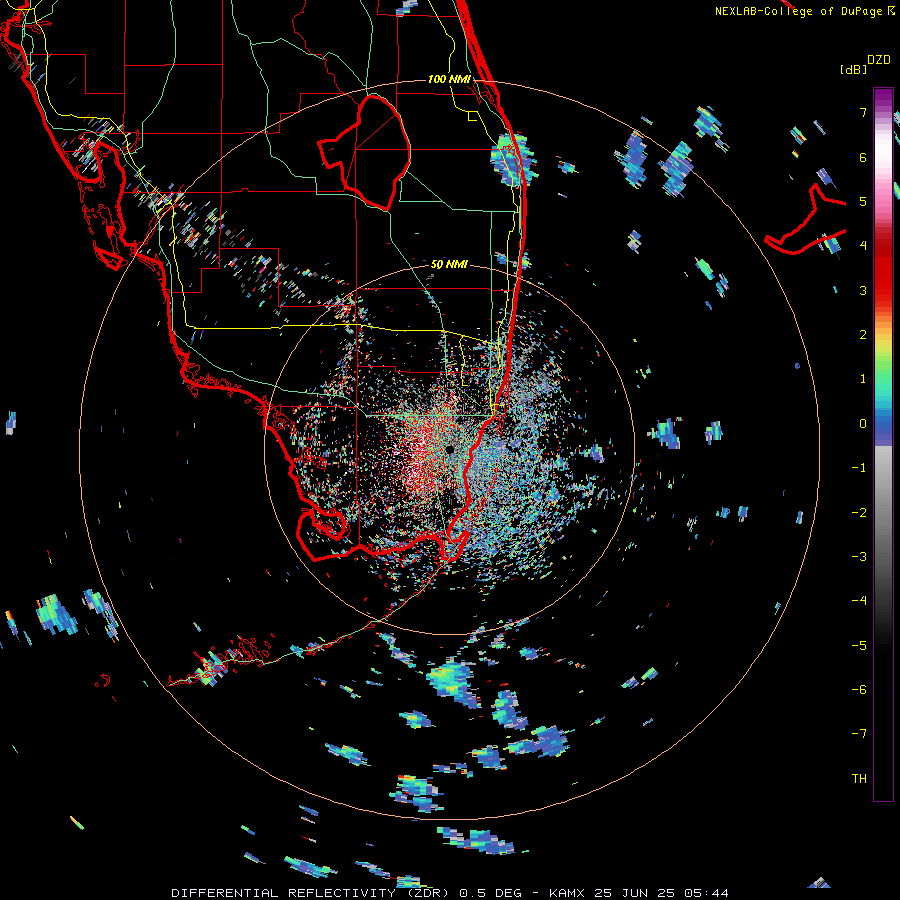Click the 'DIFFERENTIAL REFLECTIVITY (ZDR)' caption text
This screenshot has height=900, width=900.
pos(312,893)
